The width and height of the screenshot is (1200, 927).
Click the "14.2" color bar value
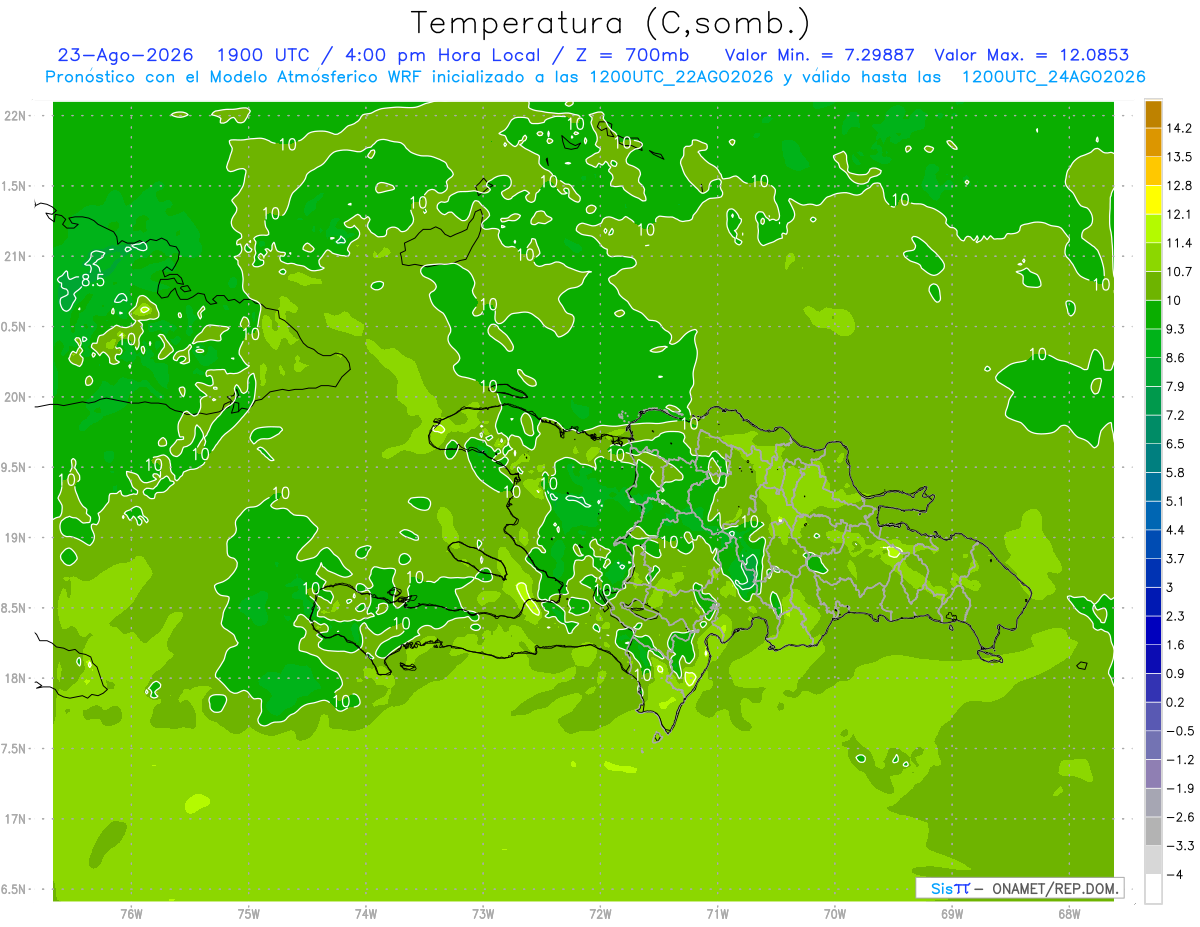point(1178,128)
